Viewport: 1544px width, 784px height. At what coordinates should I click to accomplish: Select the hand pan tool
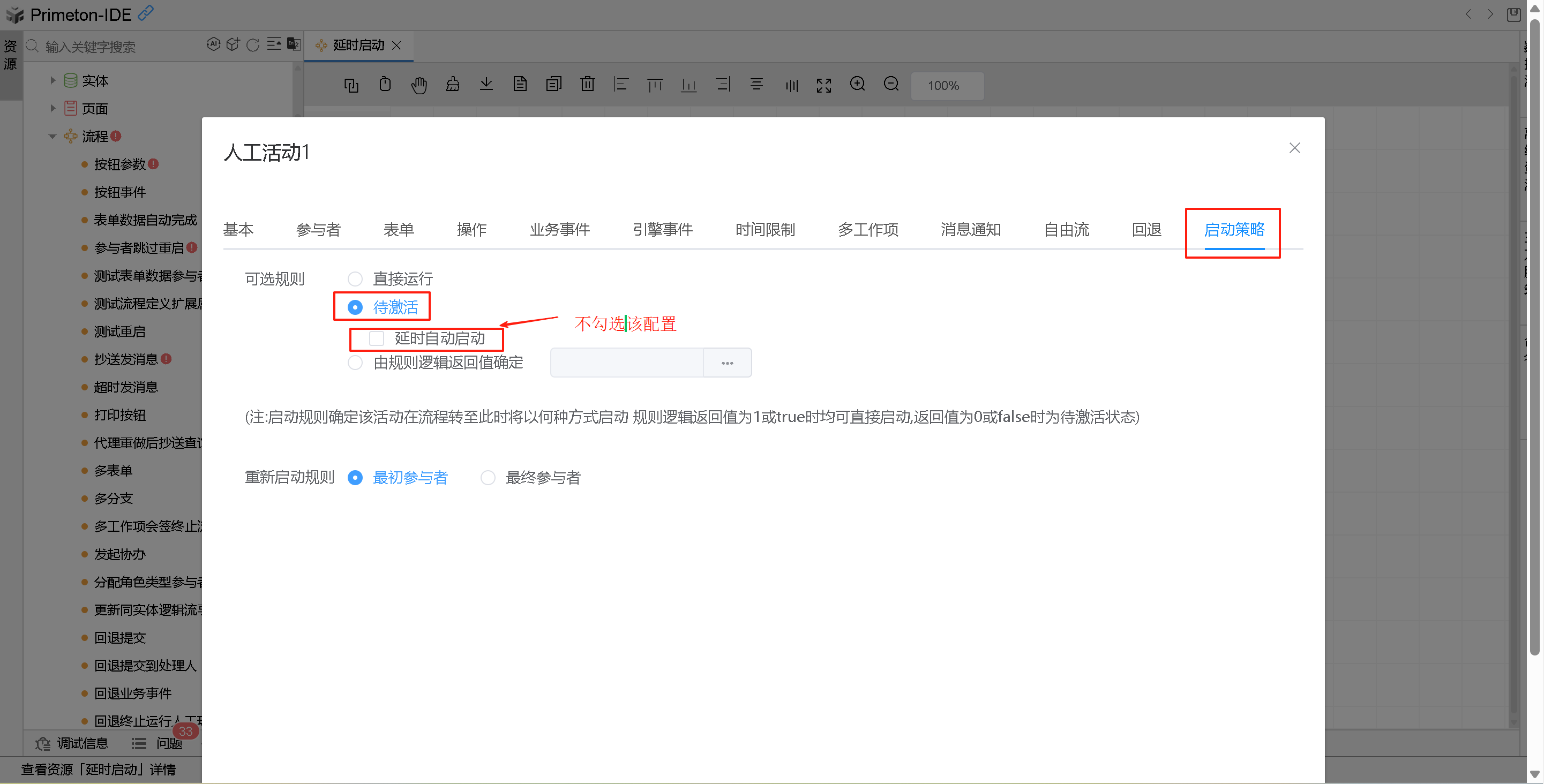coord(418,85)
